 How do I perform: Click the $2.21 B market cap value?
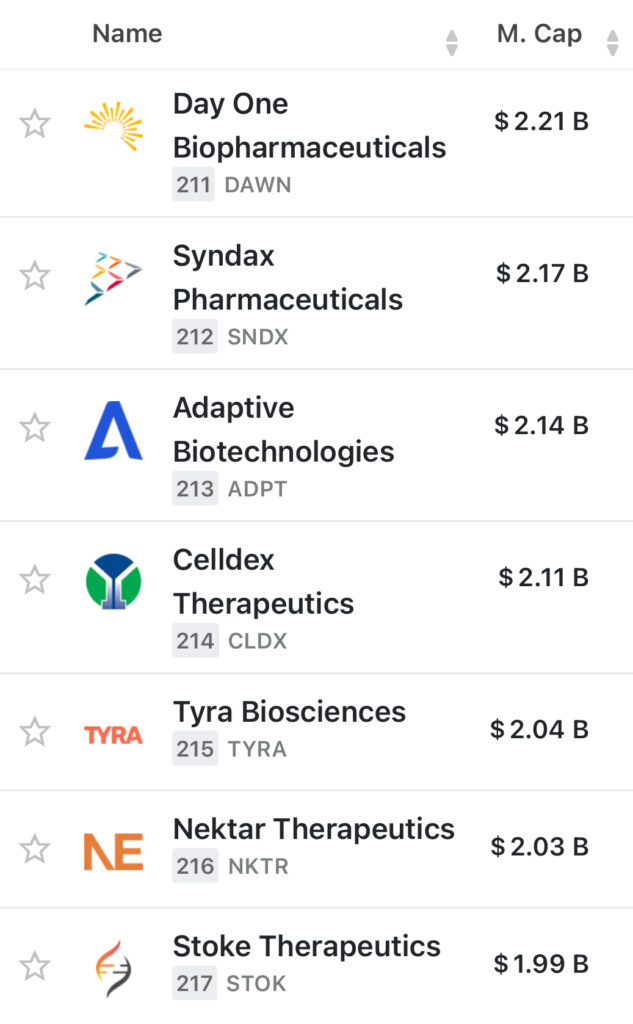pos(542,122)
